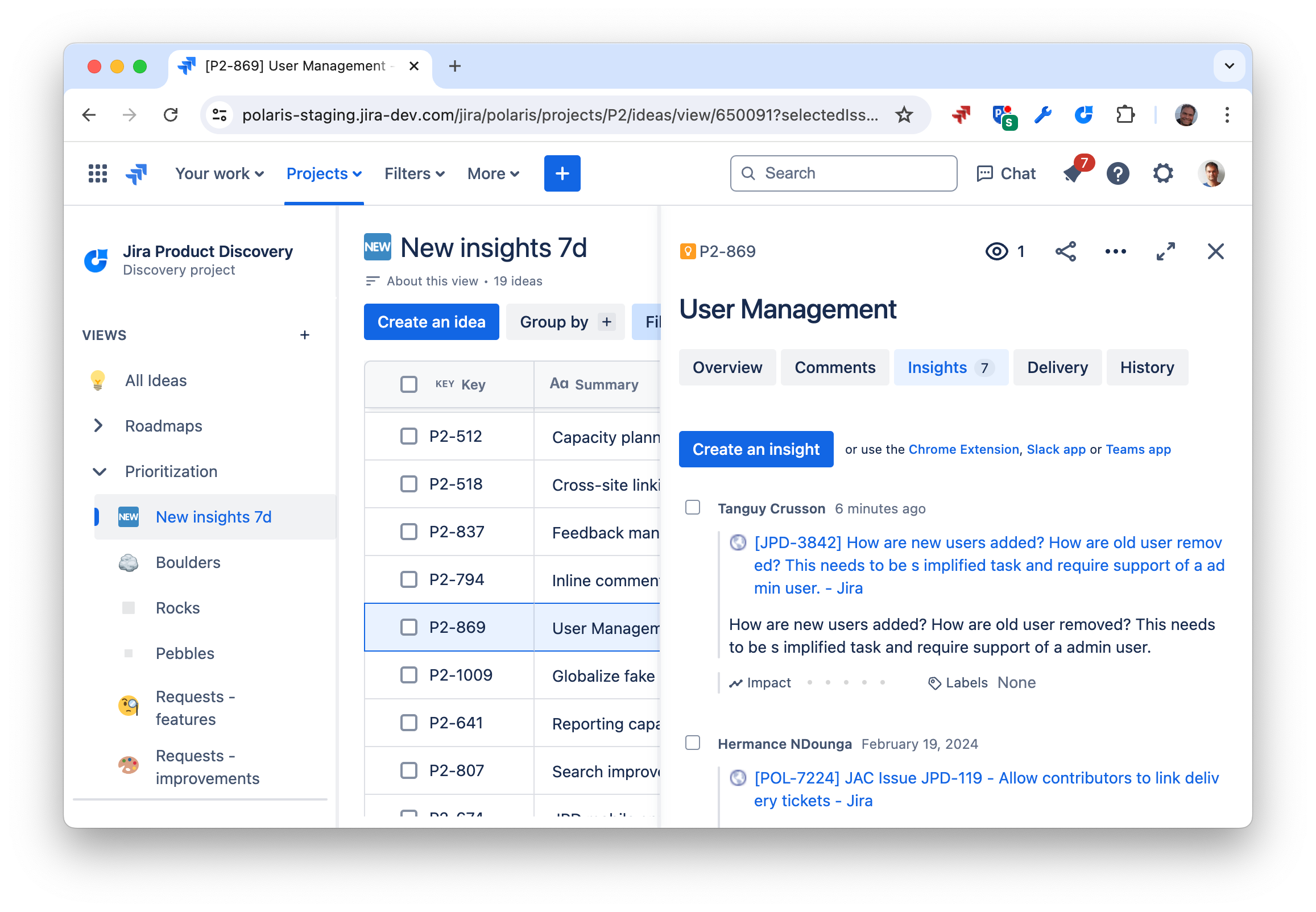Click Create an idea button
This screenshot has height=912, width=1316.
click(x=432, y=322)
